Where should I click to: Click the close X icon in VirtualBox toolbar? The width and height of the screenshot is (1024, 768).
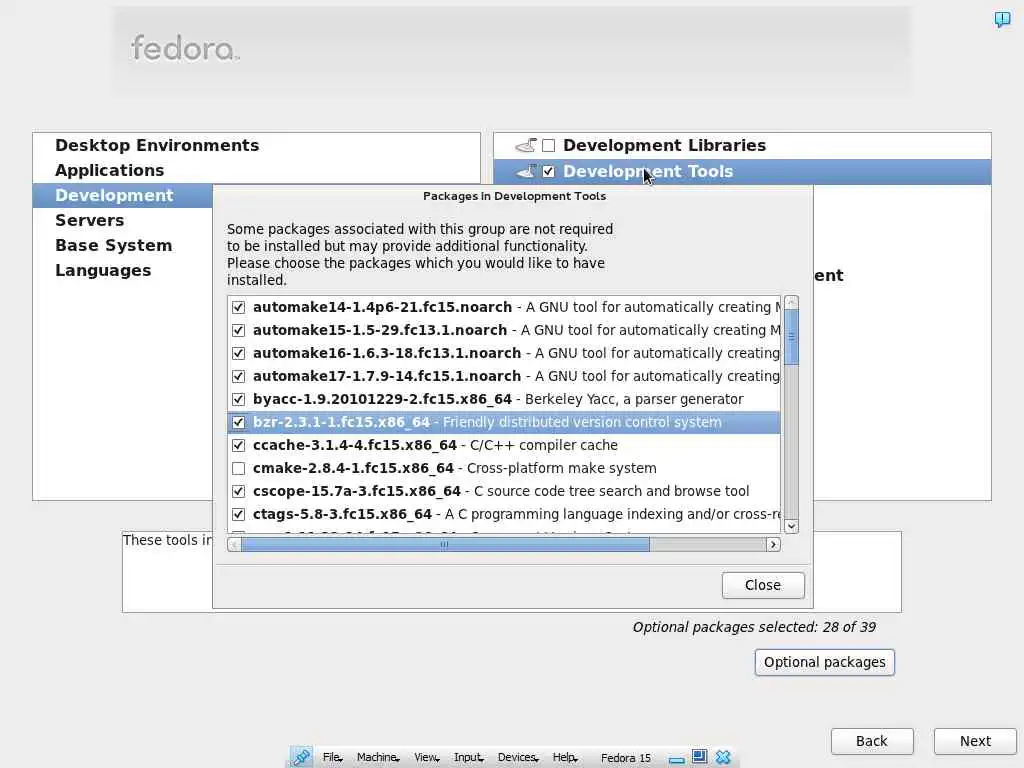(722, 757)
